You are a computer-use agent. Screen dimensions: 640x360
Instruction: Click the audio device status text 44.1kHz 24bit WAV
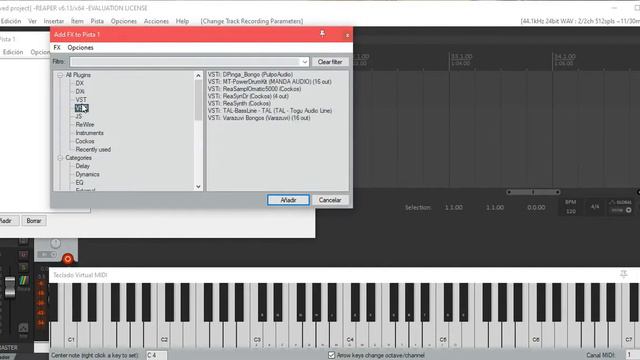[580, 21]
